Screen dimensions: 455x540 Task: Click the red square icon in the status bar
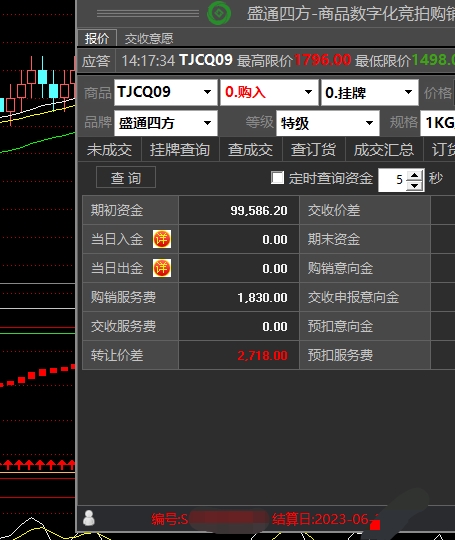375,525
